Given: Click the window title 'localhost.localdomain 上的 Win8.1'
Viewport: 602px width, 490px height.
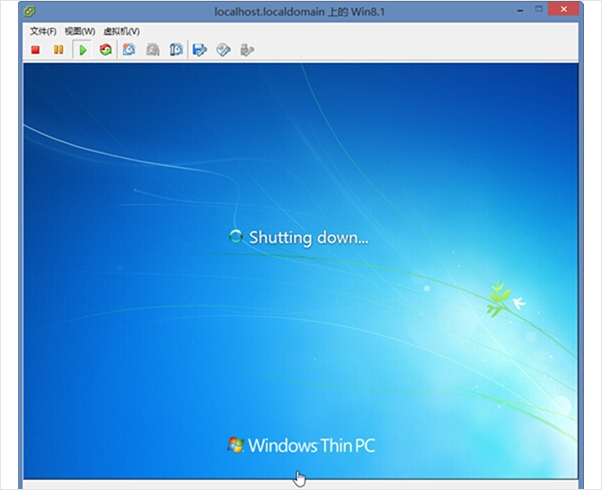Looking at the screenshot, I should (299, 12).
